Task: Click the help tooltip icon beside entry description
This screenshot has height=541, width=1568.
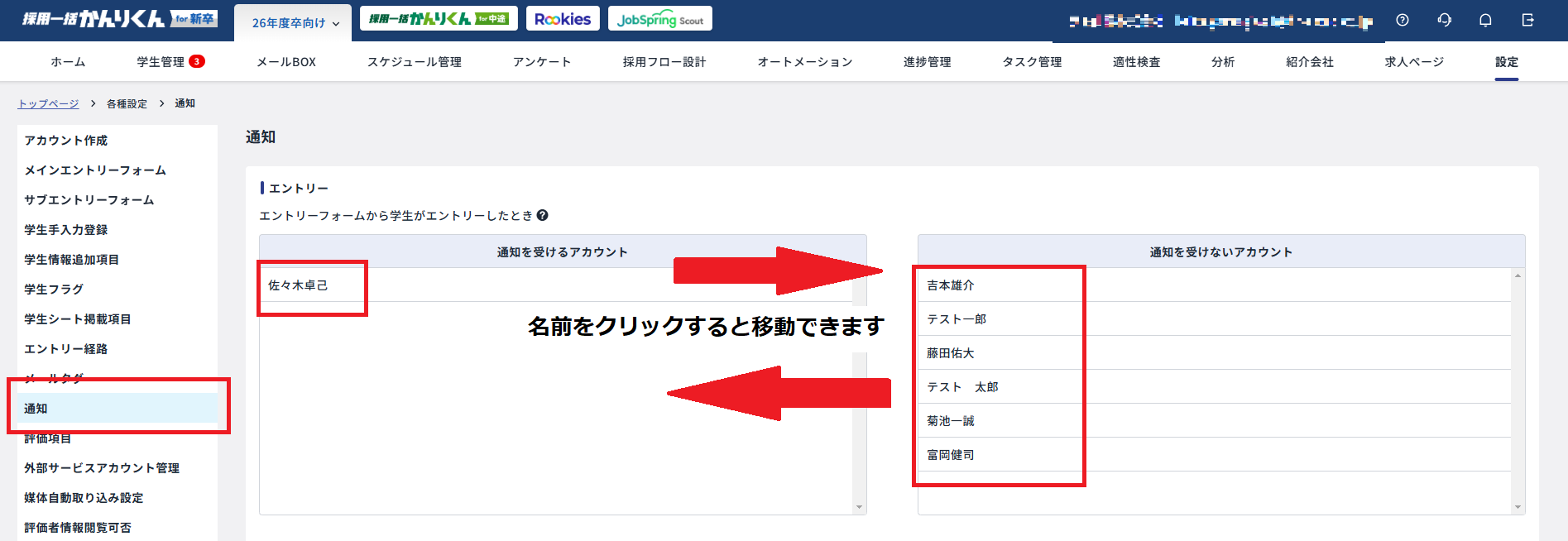Action: pos(543,215)
